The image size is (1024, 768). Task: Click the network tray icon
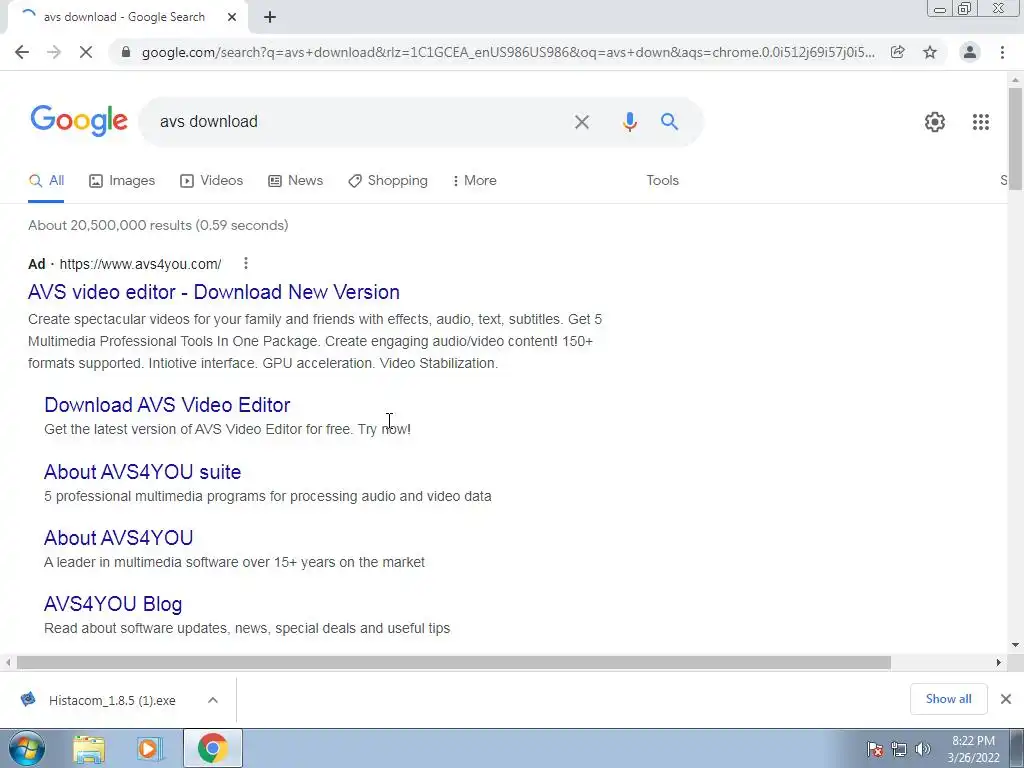[899, 748]
